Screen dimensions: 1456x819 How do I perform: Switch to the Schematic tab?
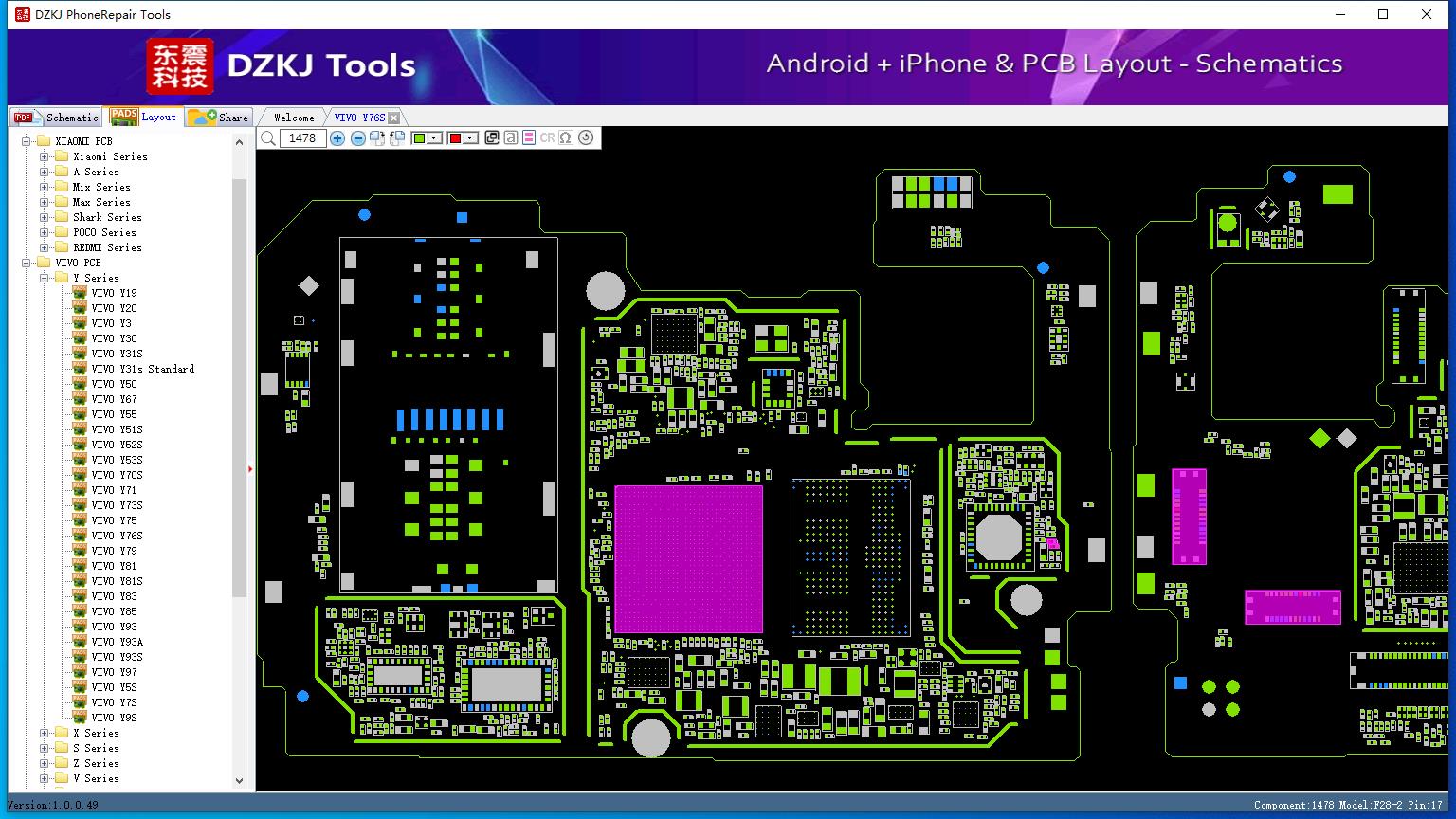57,118
